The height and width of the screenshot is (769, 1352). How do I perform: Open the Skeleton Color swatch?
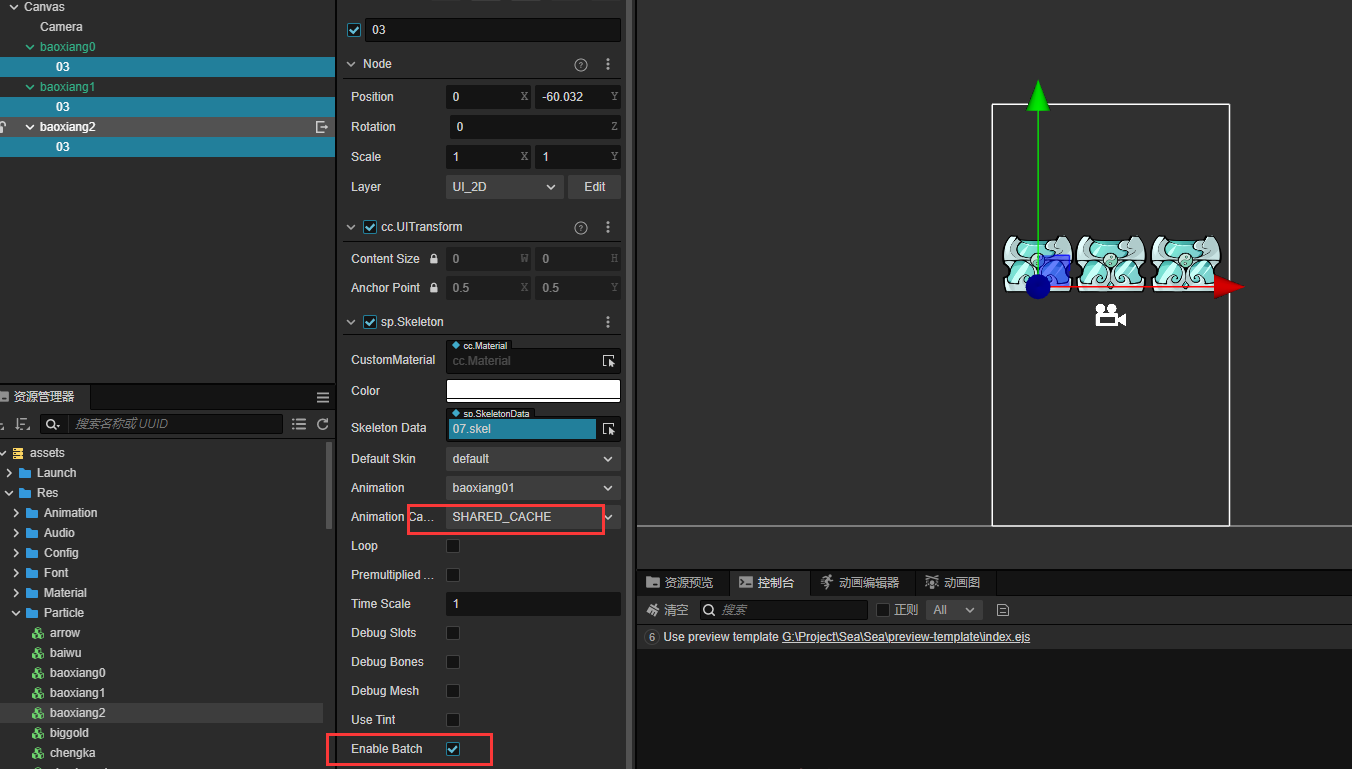pyautogui.click(x=533, y=391)
